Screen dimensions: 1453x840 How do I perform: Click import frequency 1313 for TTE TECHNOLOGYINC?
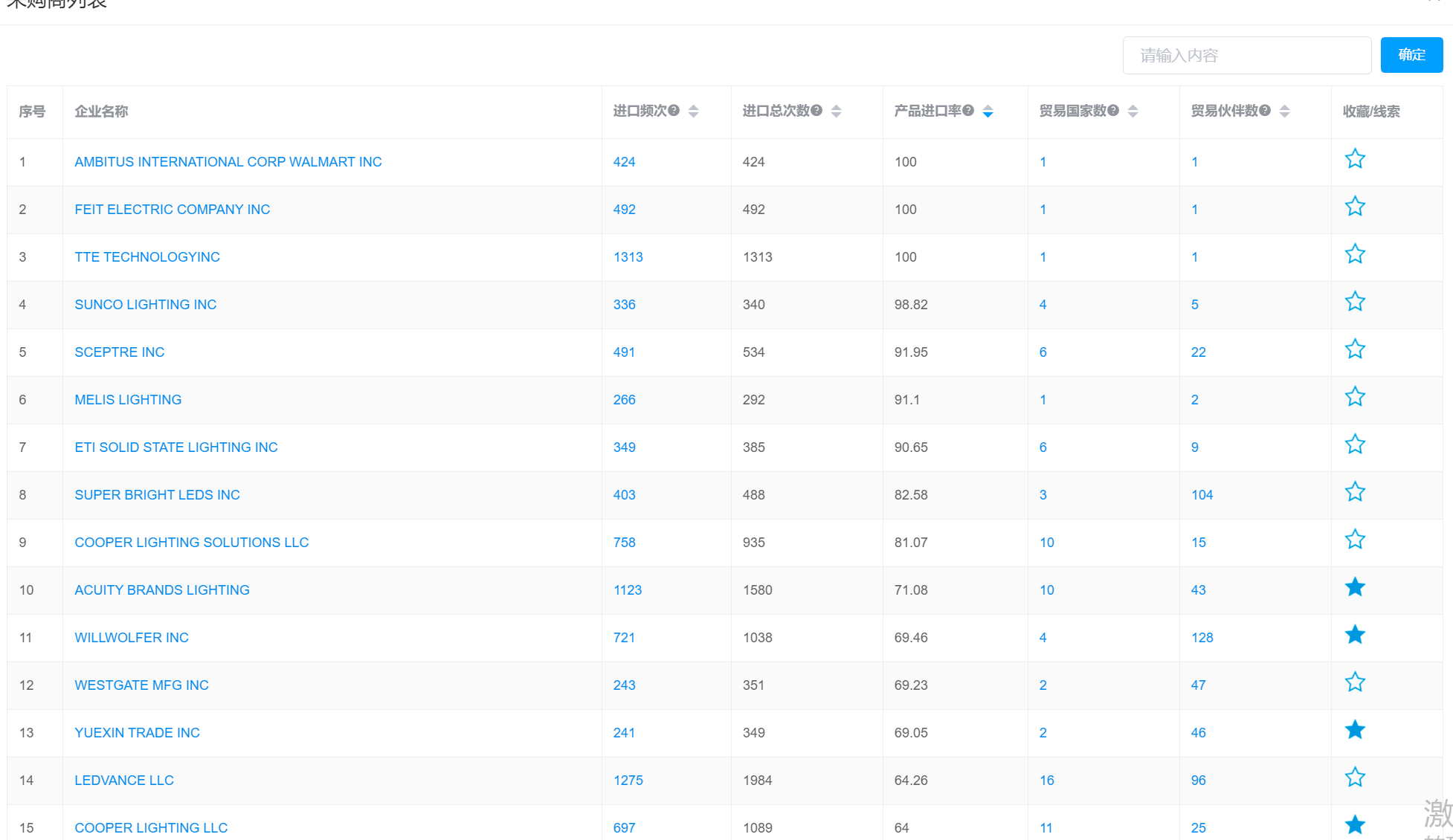click(x=628, y=257)
